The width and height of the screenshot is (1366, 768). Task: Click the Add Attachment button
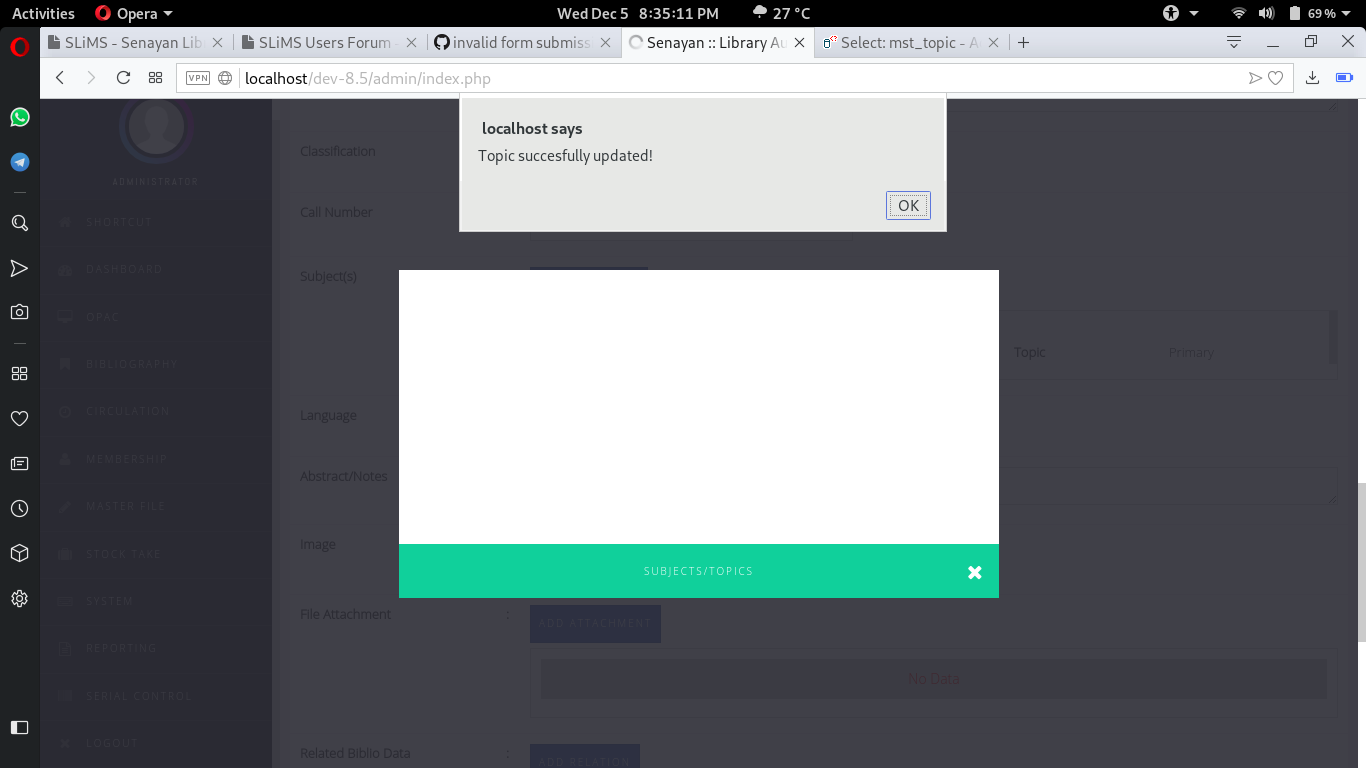595,623
